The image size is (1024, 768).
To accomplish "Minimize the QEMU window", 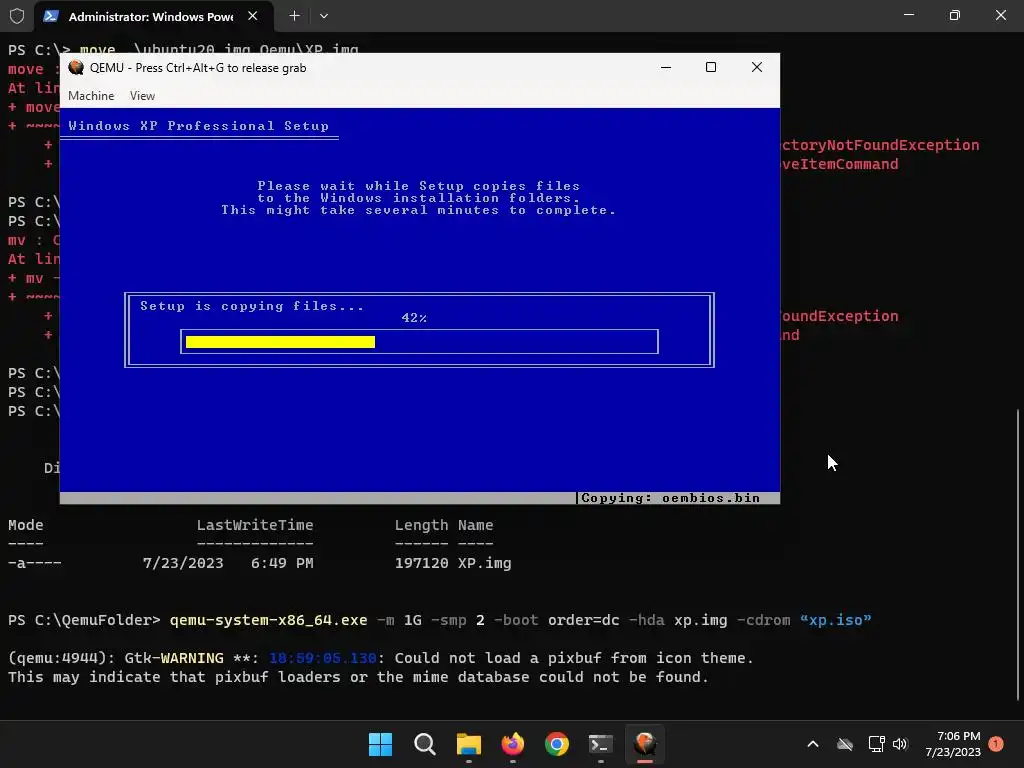I will click(666, 67).
